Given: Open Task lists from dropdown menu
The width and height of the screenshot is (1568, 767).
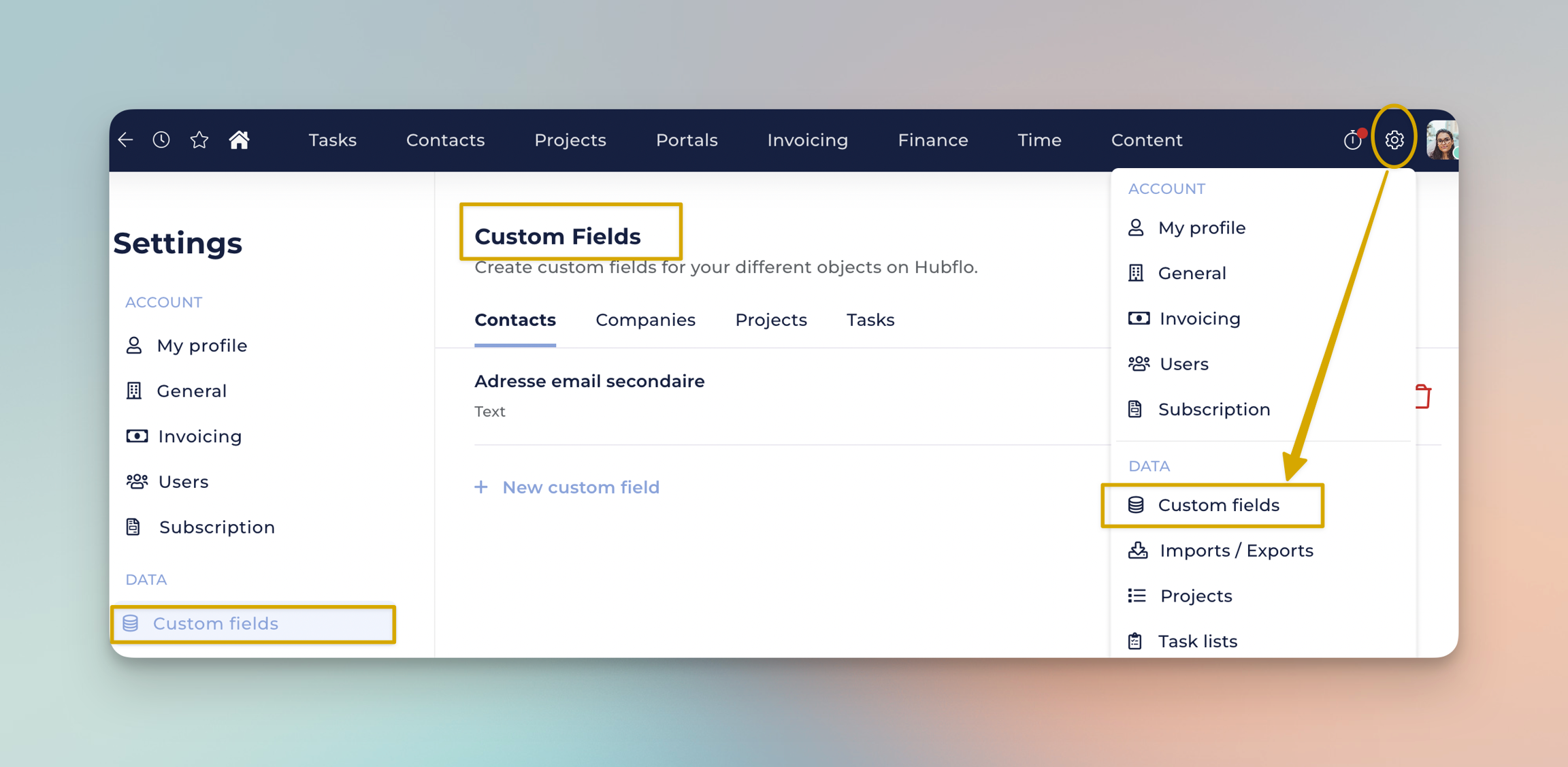Looking at the screenshot, I should point(1197,641).
